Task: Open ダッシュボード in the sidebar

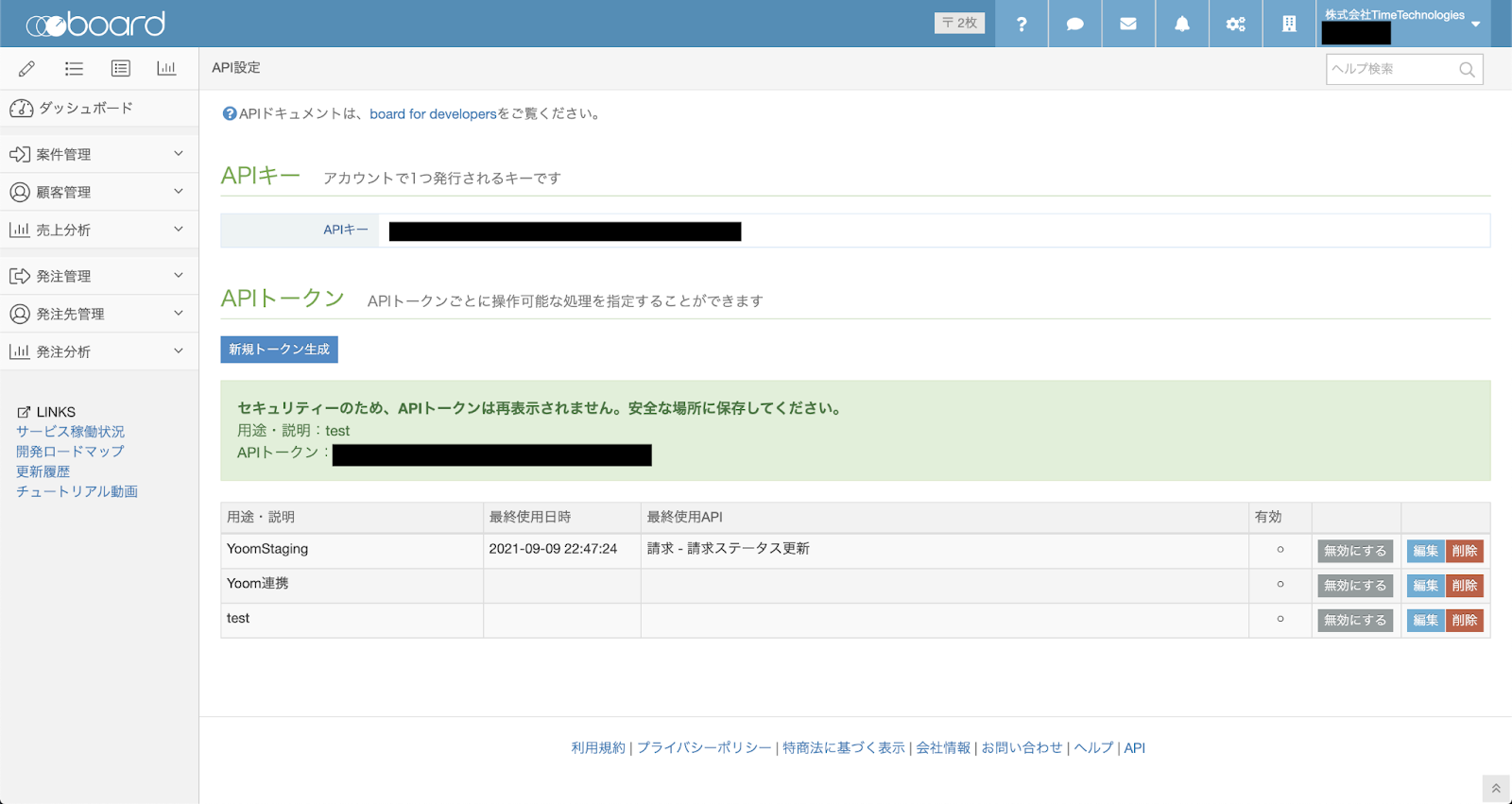Action: [99, 109]
